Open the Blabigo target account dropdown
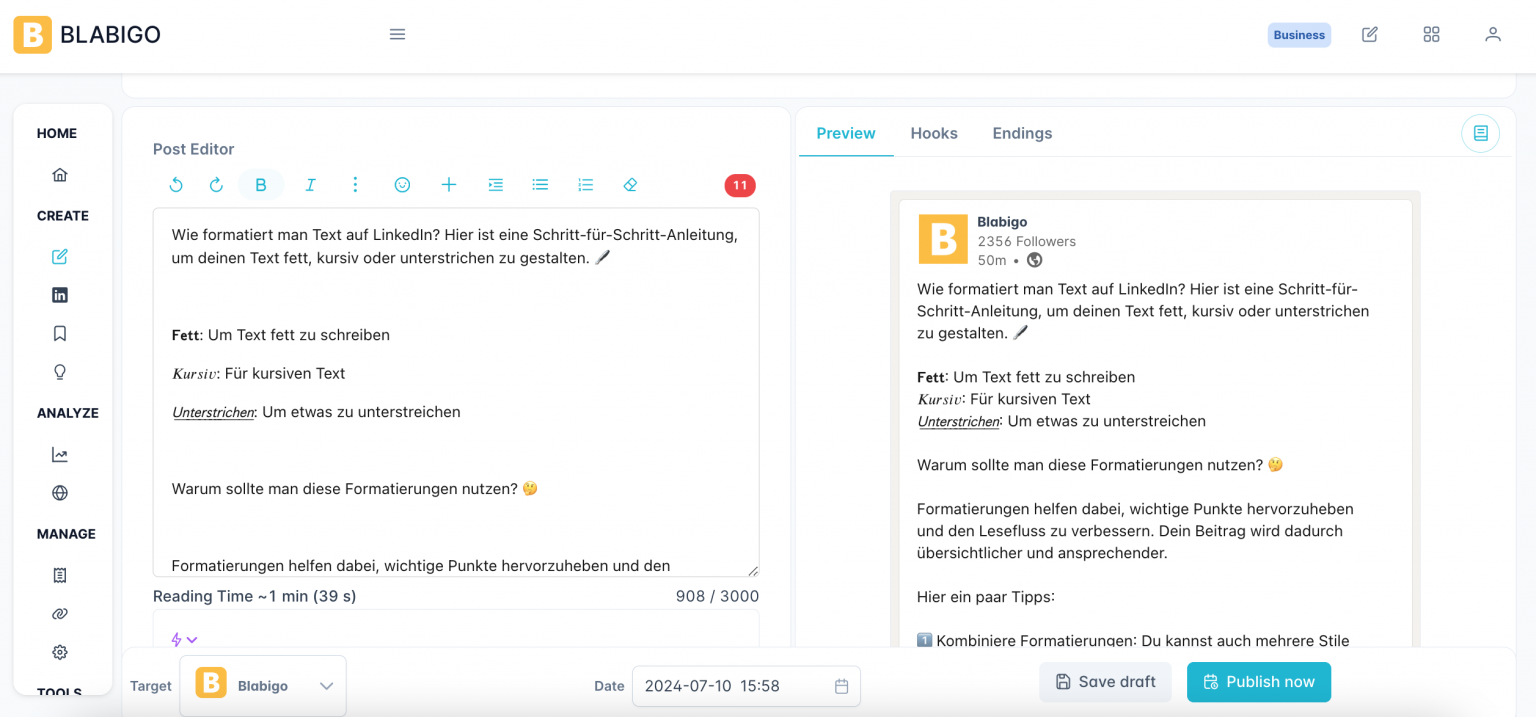 pyautogui.click(x=263, y=685)
